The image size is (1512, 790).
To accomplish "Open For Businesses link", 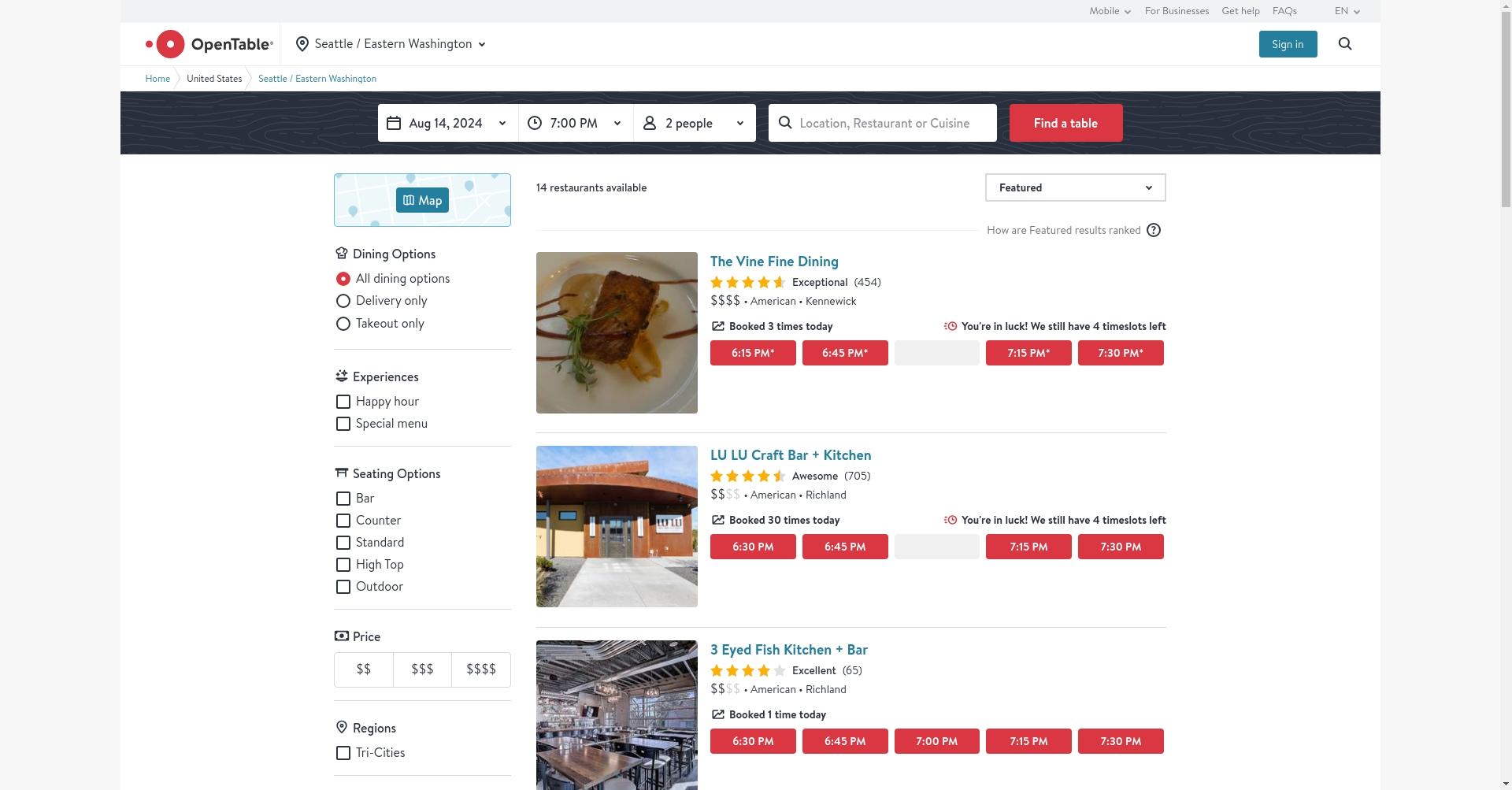I will coord(1177,11).
